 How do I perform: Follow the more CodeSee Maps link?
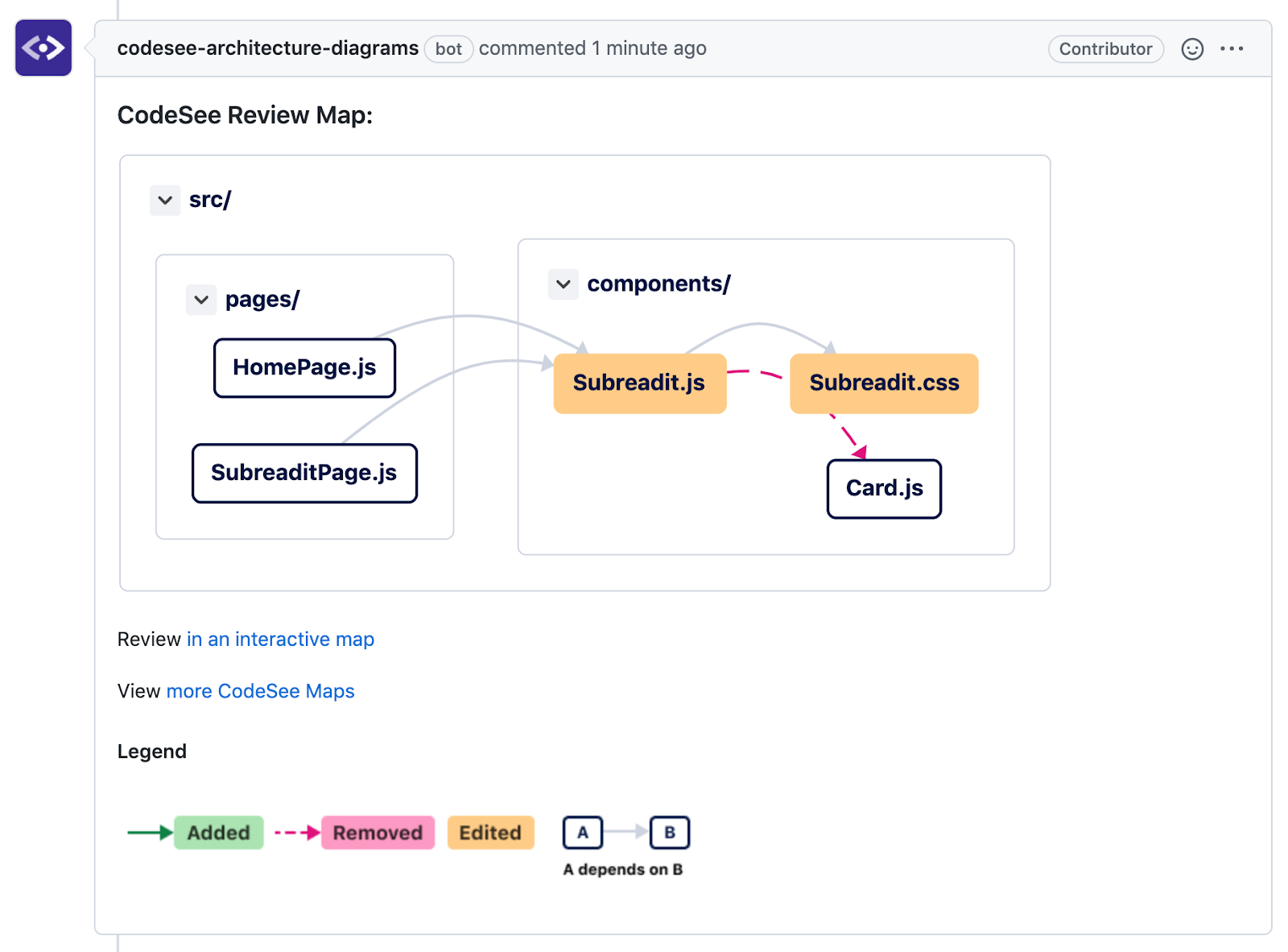coord(260,692)
